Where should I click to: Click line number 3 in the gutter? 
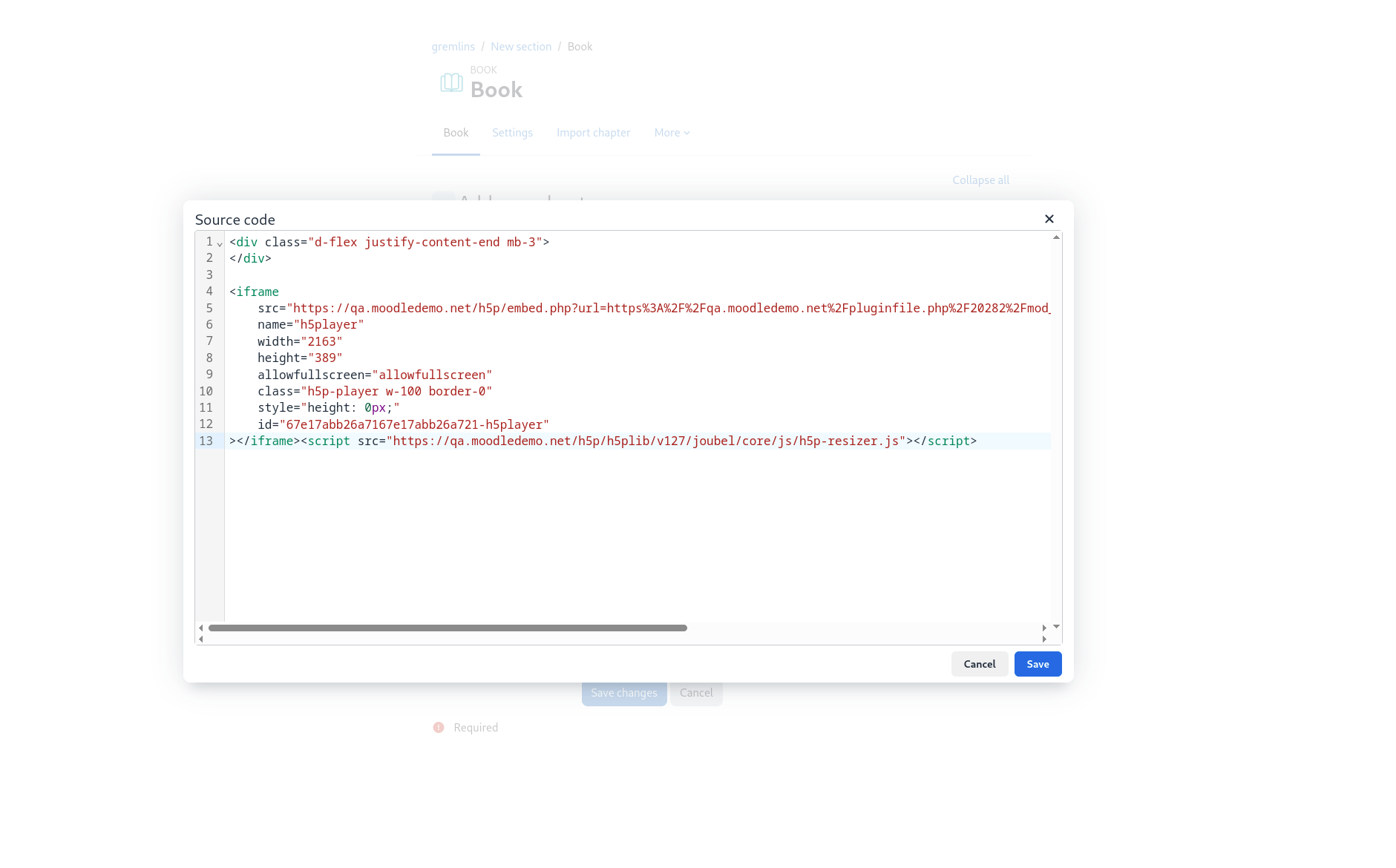click(209, 275)
